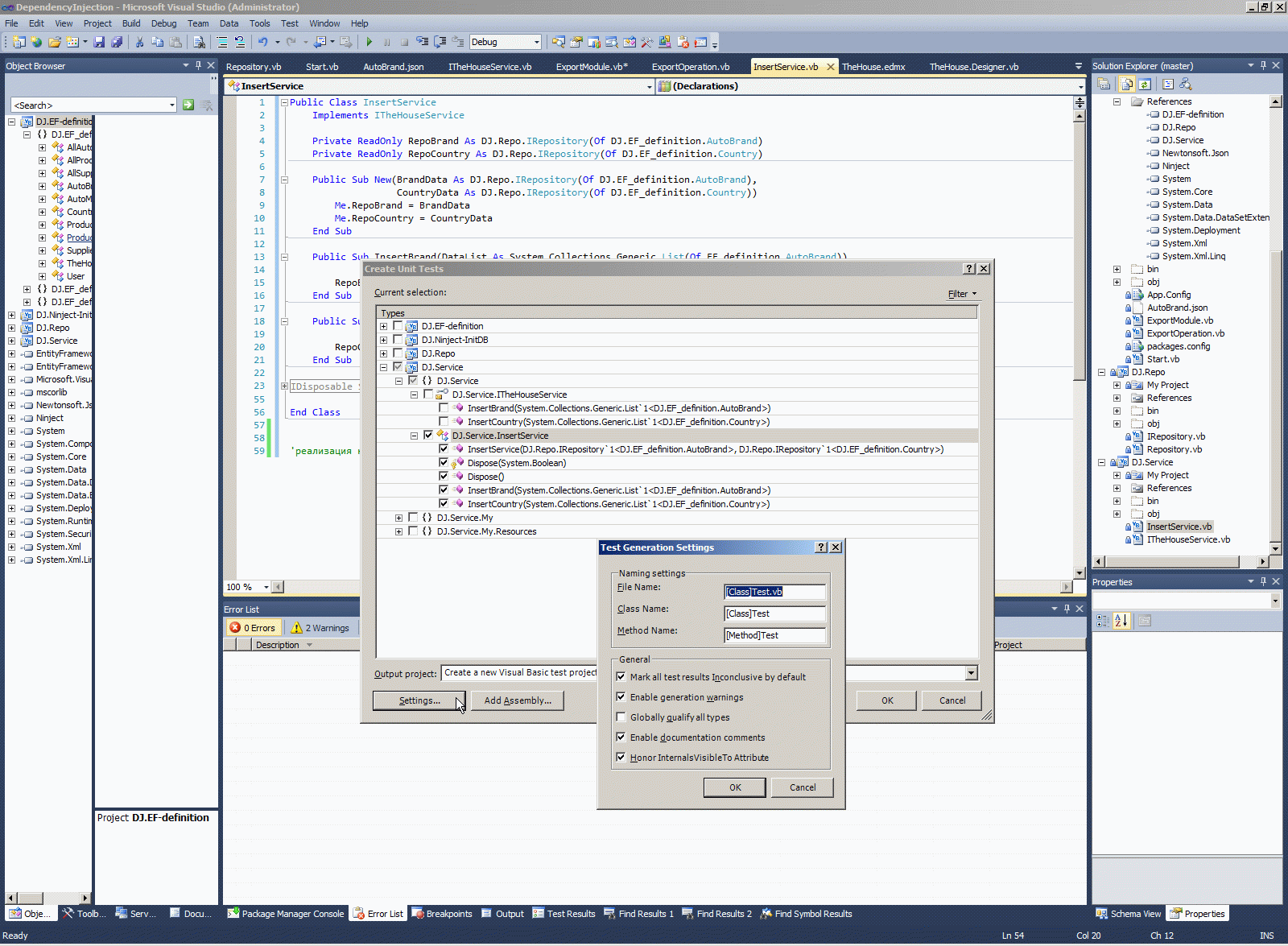Viewport: 1288px width, 946px height.
Task: Disable the Enable generation warnings checkbox
Action: tap(621, 697)
